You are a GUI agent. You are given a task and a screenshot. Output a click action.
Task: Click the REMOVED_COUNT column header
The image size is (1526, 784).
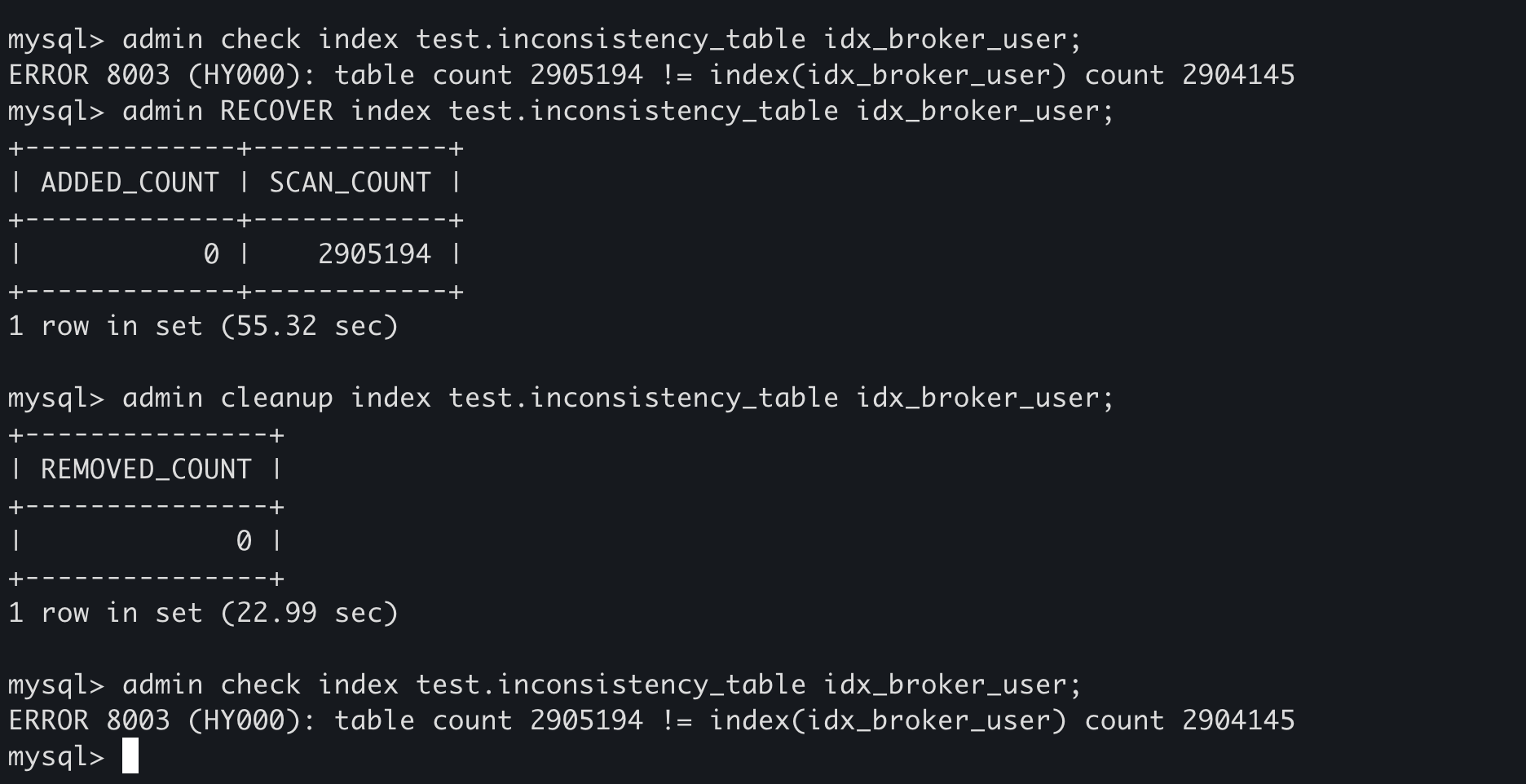coord(146,469)
